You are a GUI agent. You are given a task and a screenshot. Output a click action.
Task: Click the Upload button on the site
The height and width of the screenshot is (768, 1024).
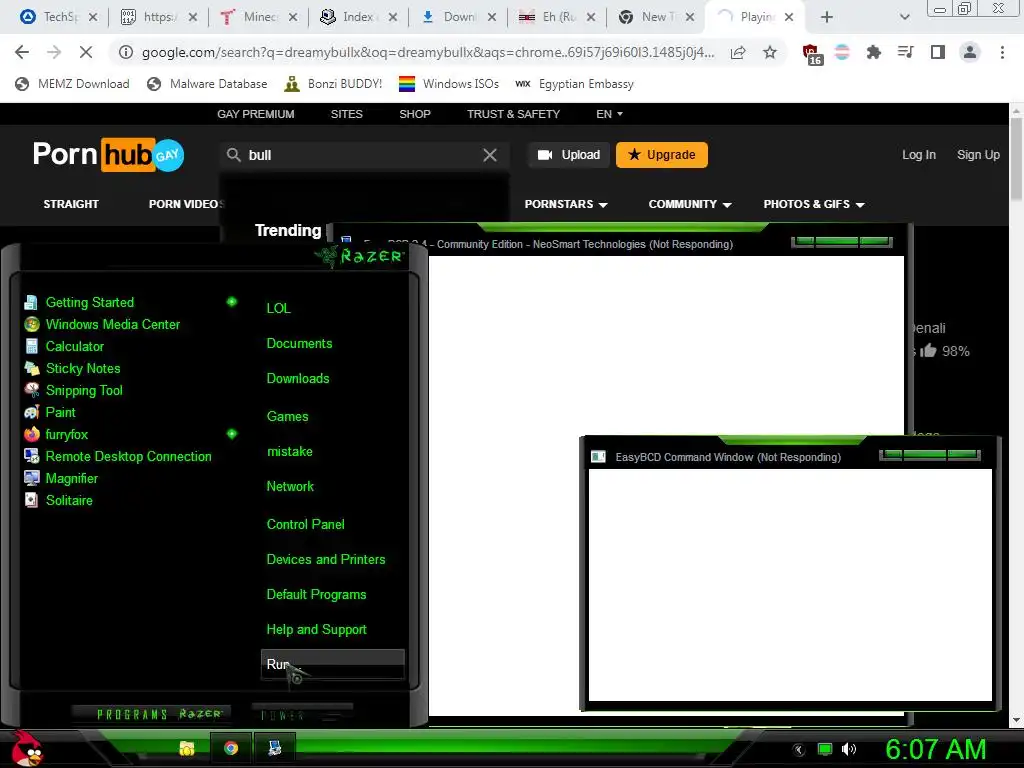(569, 155)
